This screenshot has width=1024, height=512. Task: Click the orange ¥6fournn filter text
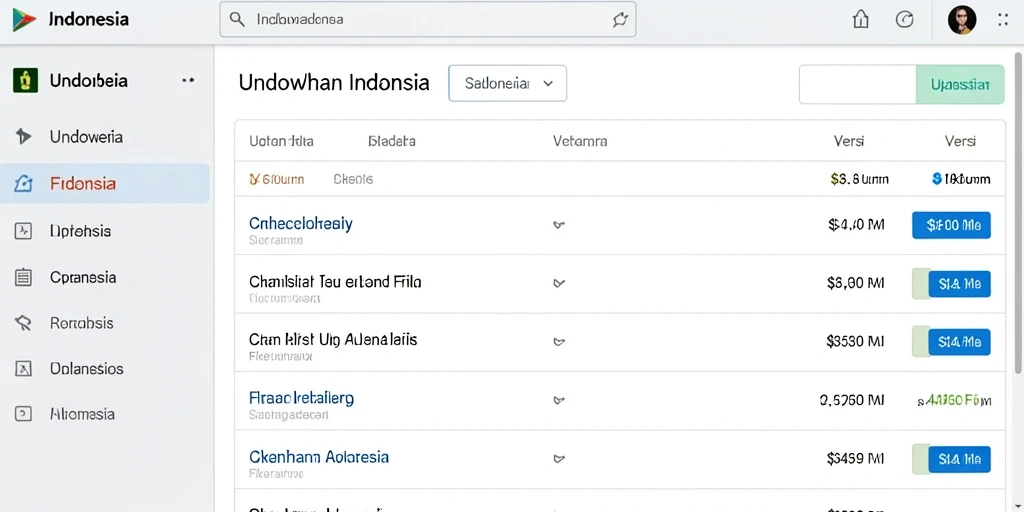coord(277,179)
